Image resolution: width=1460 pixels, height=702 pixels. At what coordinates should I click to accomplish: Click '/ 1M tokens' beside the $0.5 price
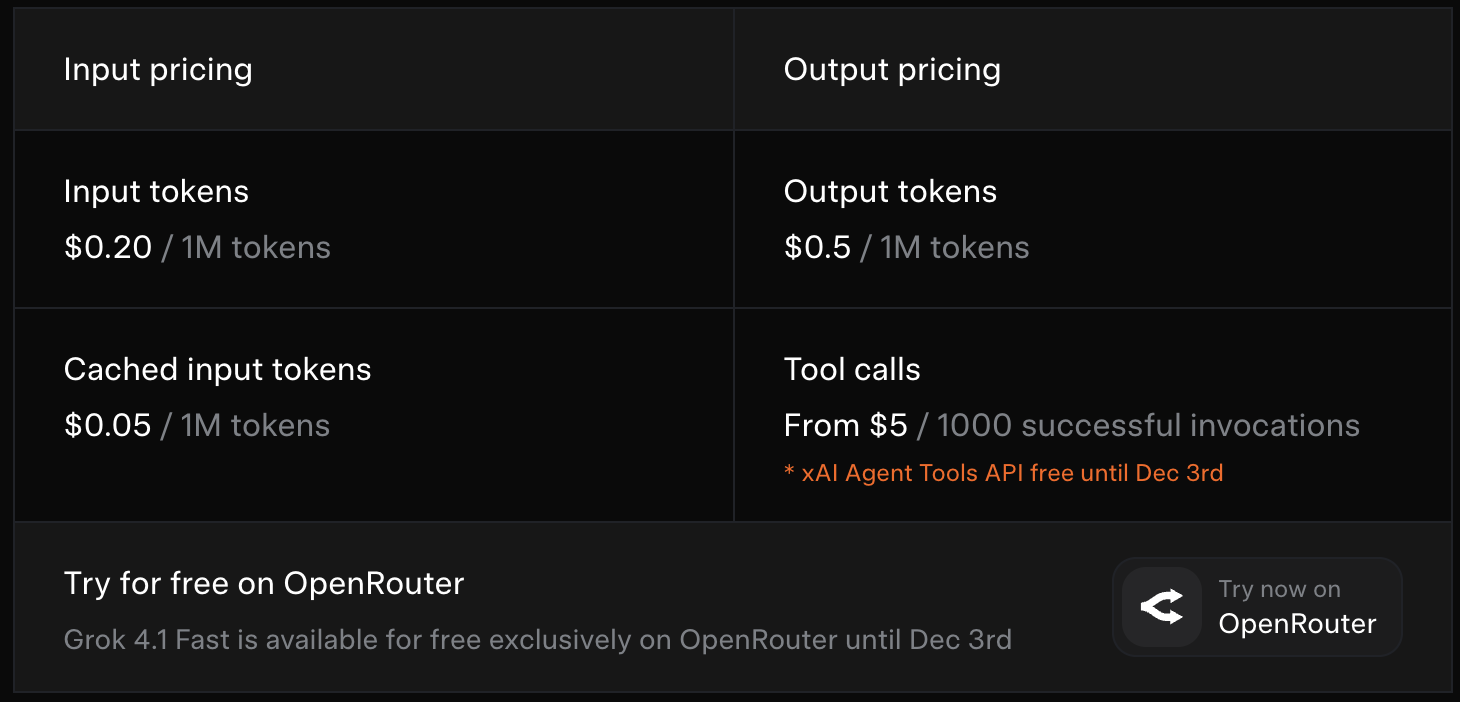(x=945, y=247)
